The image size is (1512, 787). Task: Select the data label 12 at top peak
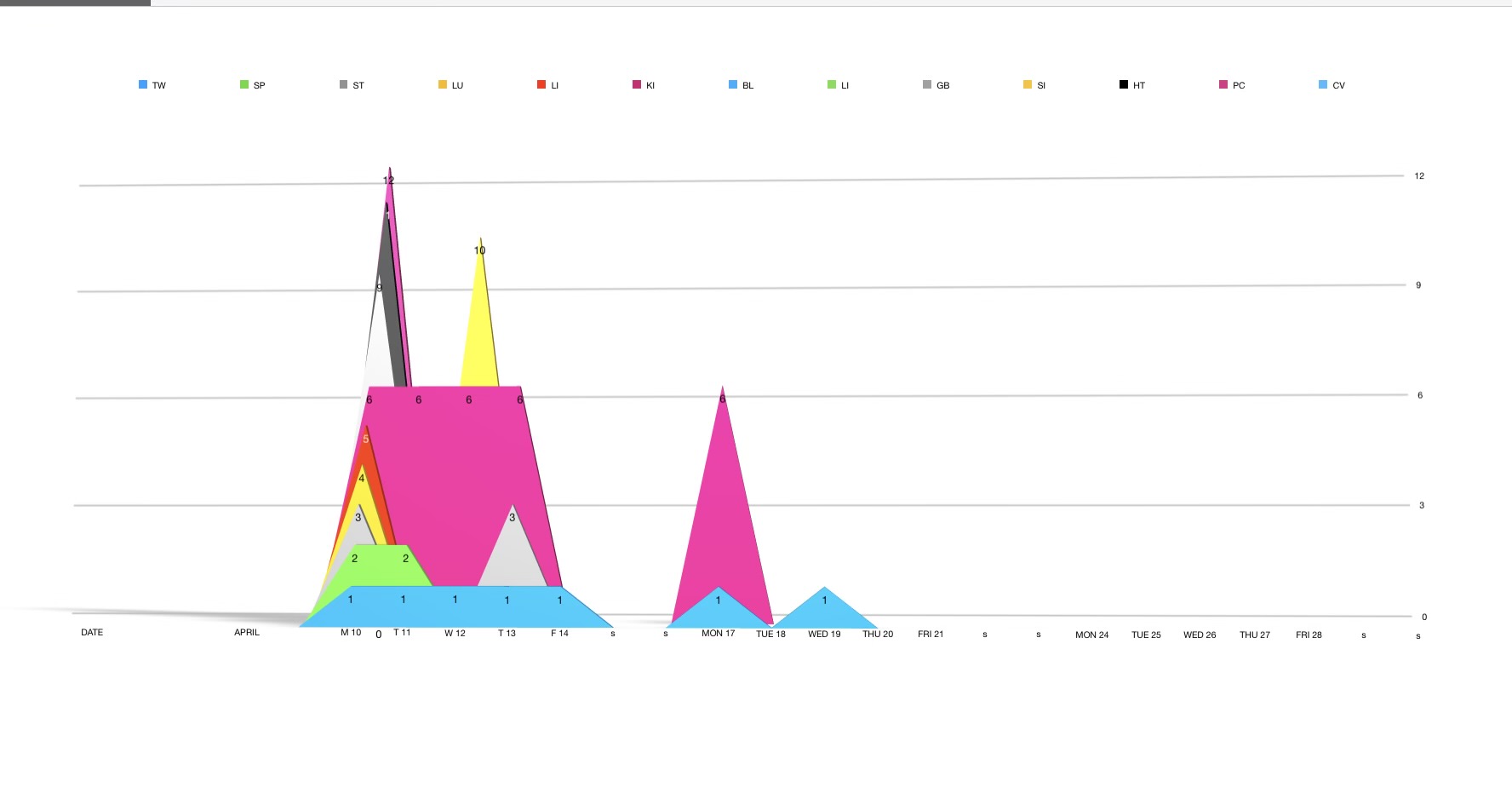[x=388, y=181]
